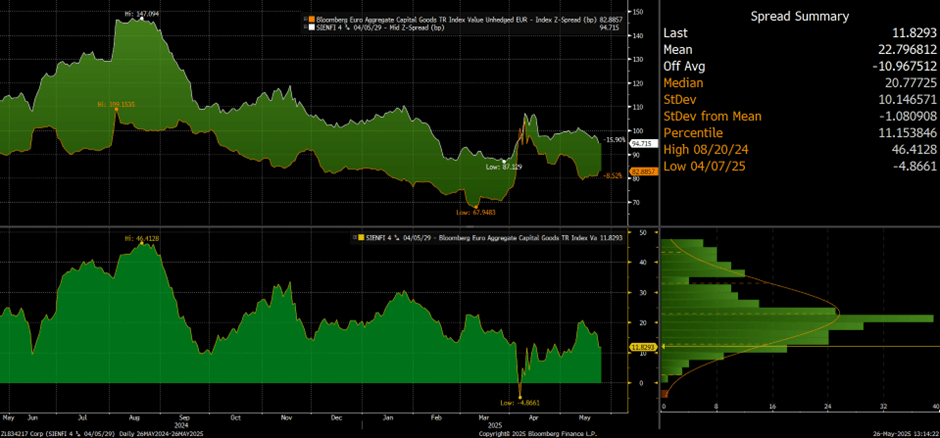Click the 100 tick on upper chart y-axis

(638, 131)
